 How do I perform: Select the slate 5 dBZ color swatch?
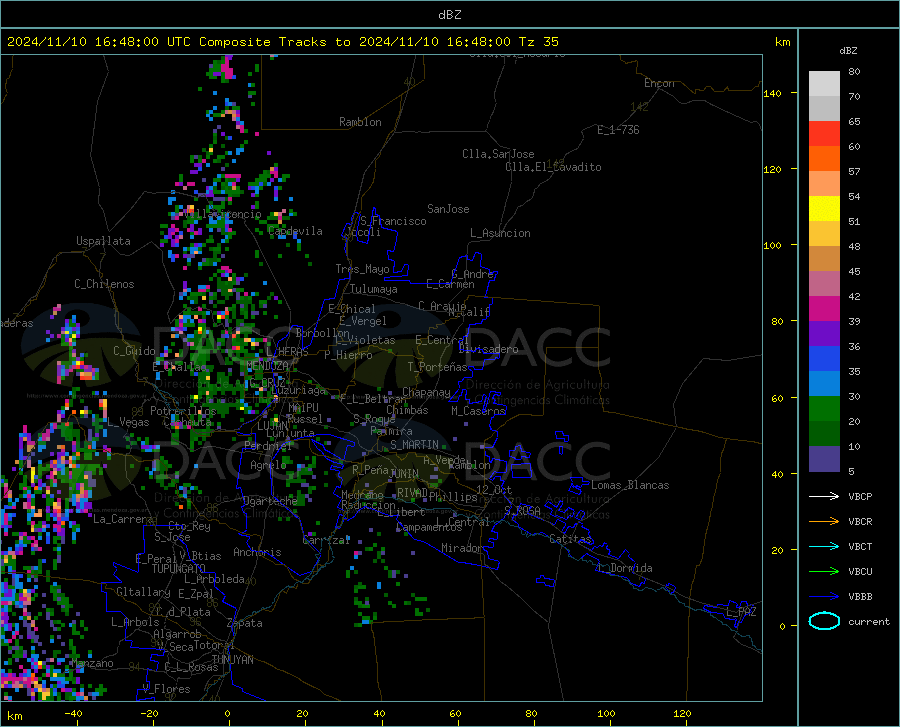click(824, 459)
